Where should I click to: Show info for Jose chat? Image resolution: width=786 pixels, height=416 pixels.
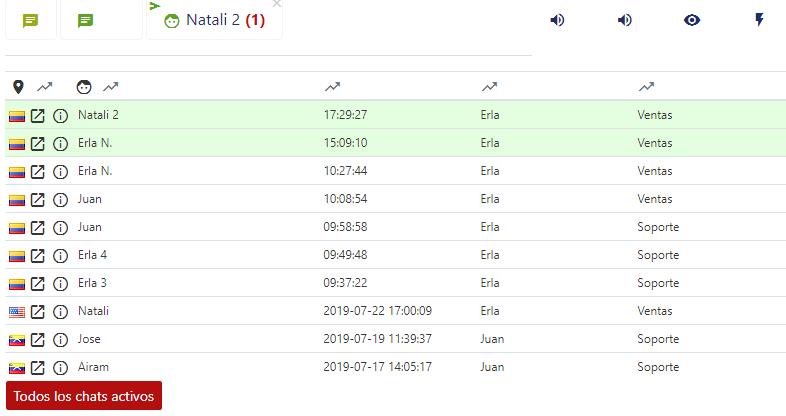[60, 340]
